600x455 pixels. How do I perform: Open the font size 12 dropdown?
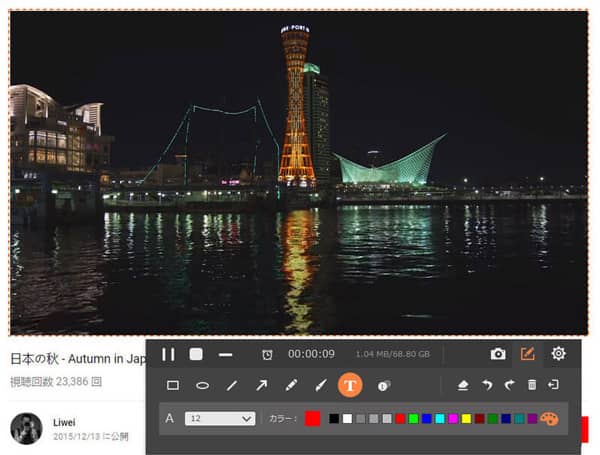(x=220, y=418)
